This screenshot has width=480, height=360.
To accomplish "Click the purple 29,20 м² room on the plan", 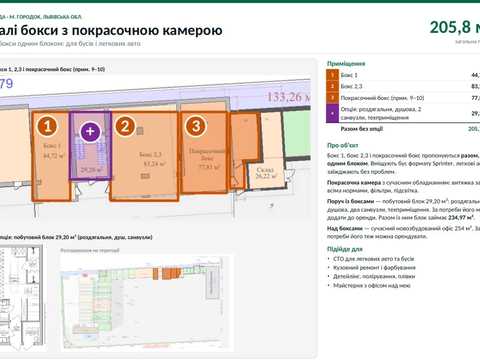I will [90, 146].
